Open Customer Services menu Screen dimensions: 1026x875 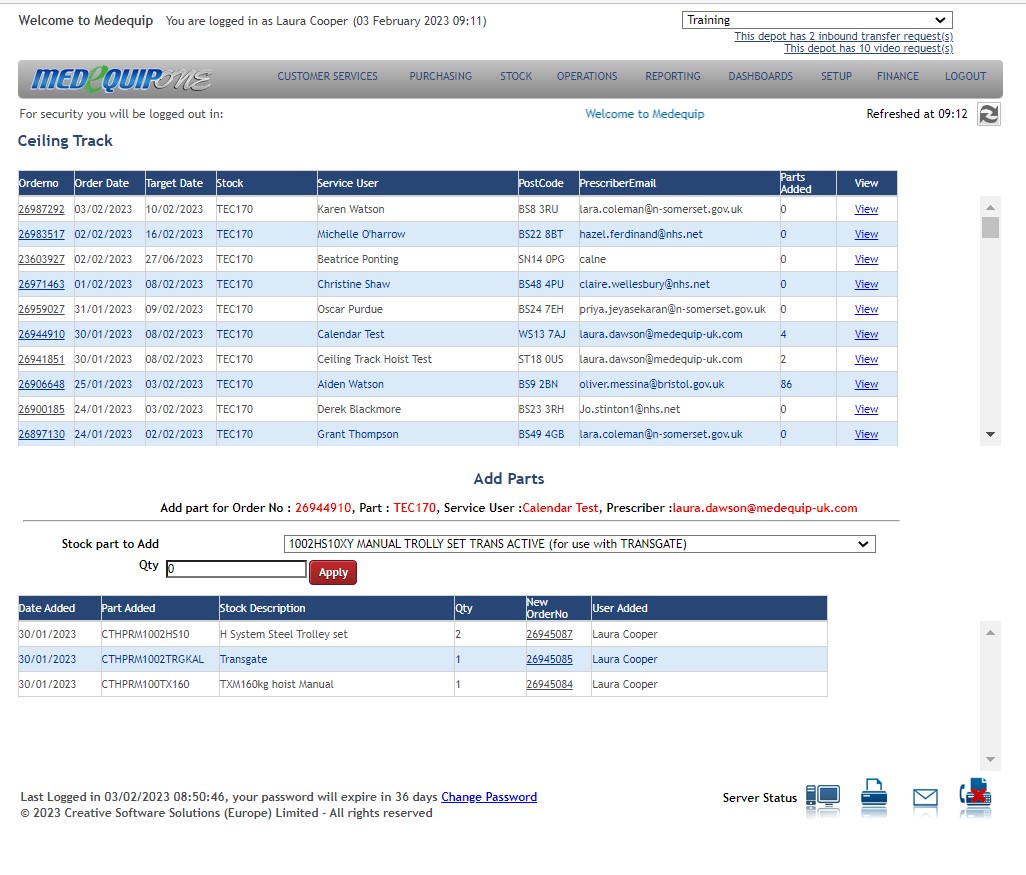[x=327, y=76]
